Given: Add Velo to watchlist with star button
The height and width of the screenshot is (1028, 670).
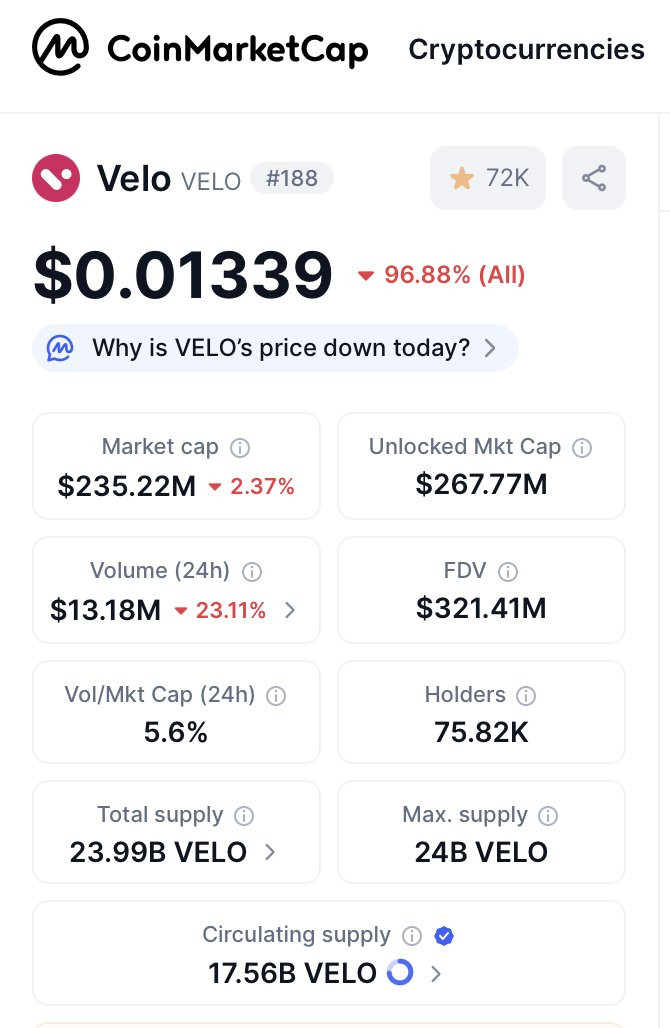Looking at the screenshot, I should pos(488,178).
